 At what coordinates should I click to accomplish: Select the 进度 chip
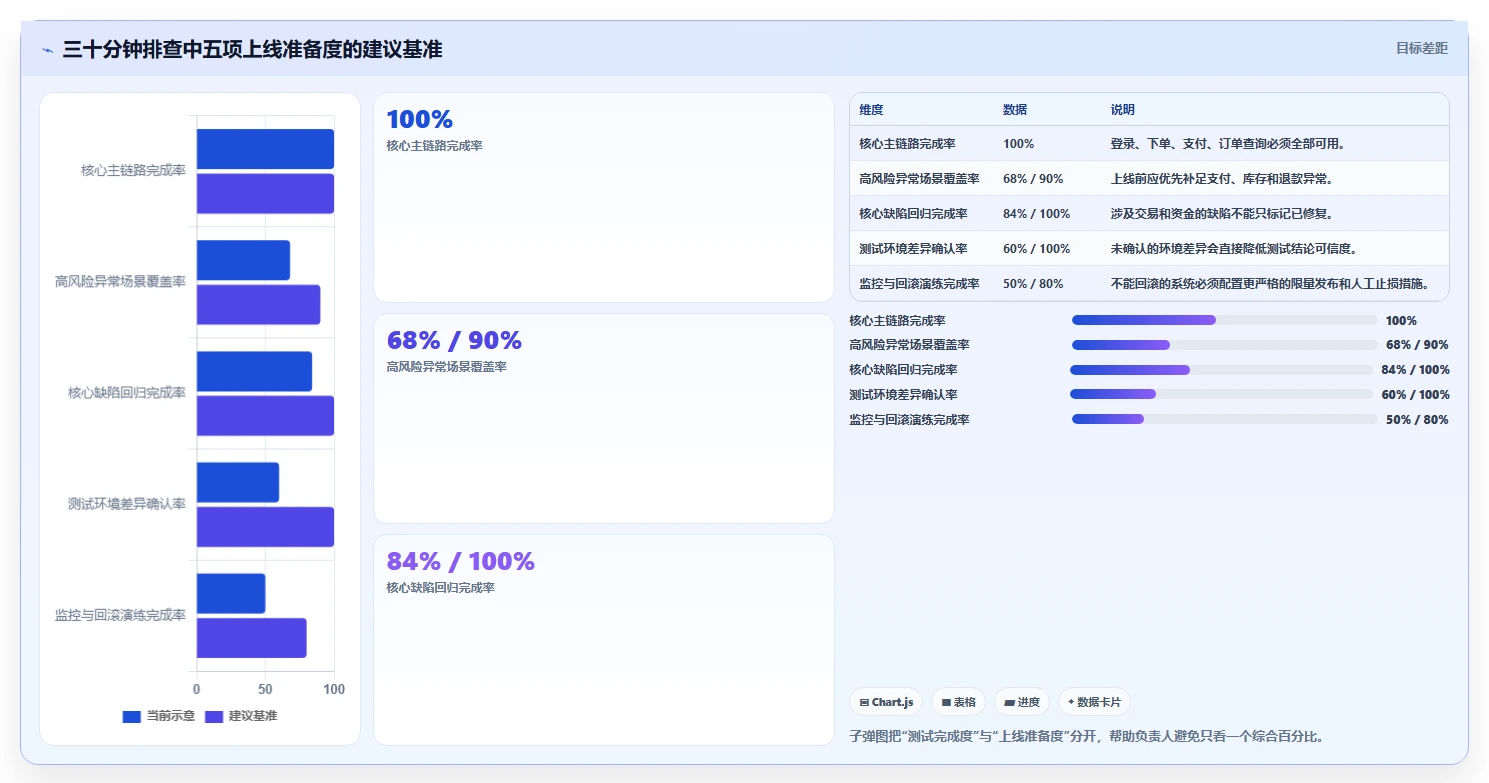1022,702
